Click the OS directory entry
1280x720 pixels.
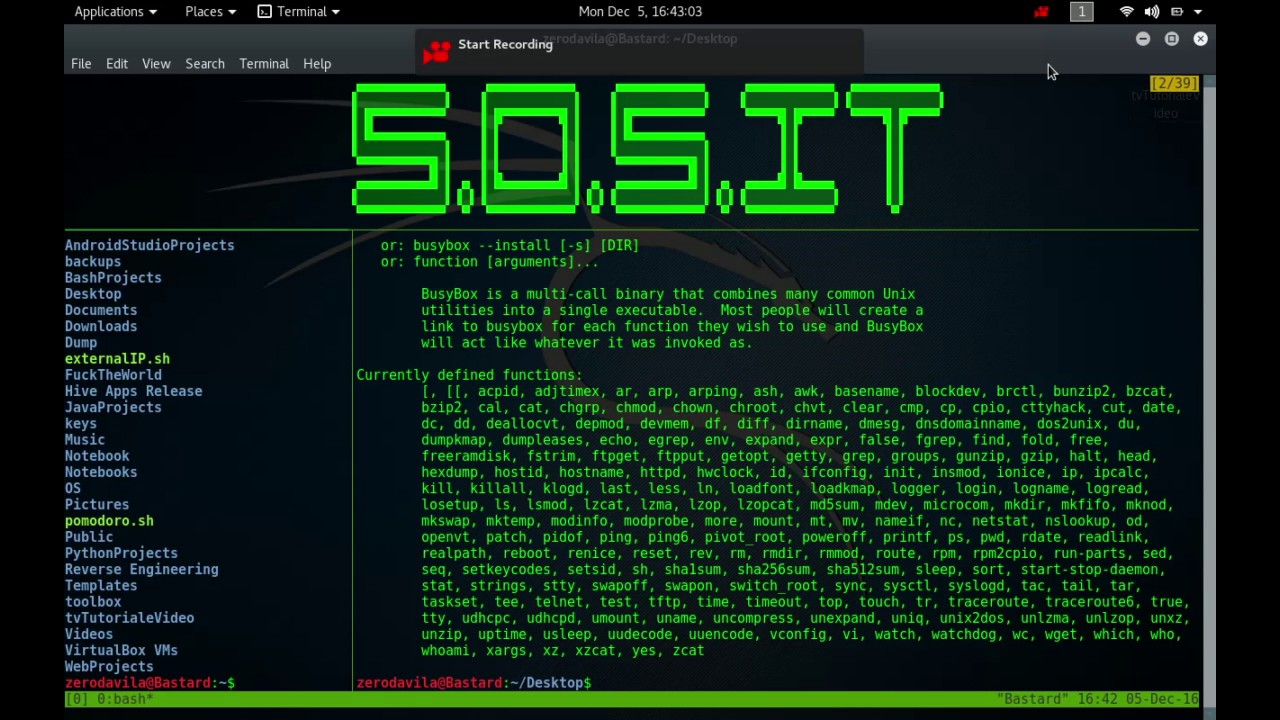[x=73, y=488]
